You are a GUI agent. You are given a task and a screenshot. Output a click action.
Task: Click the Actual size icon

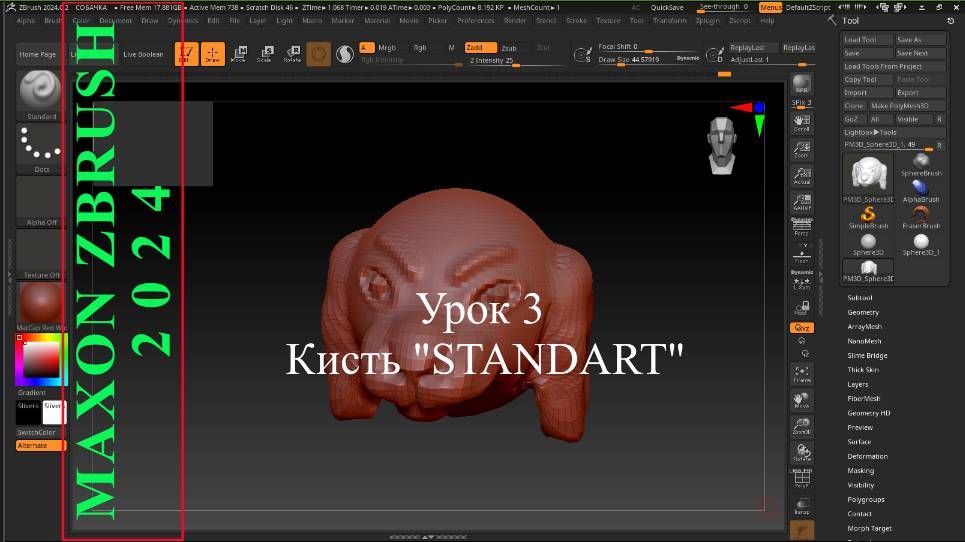[801, 175]
